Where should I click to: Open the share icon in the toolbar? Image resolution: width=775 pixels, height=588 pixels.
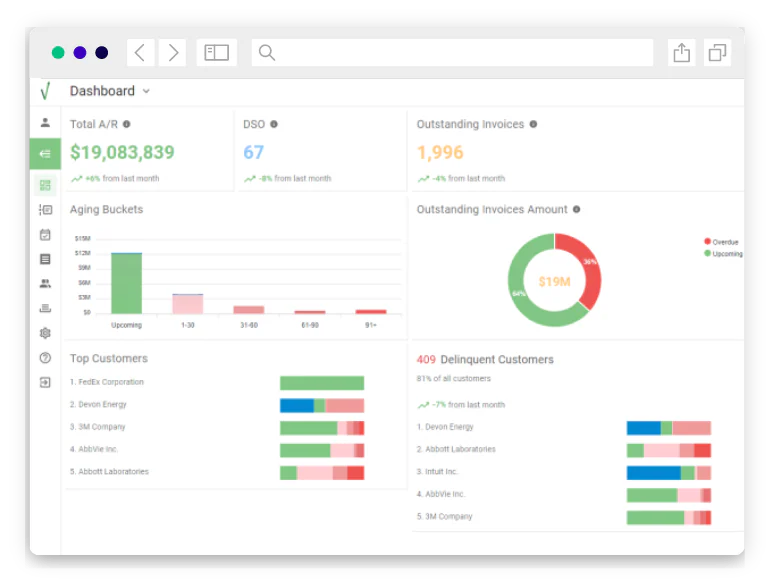[682, 52]
